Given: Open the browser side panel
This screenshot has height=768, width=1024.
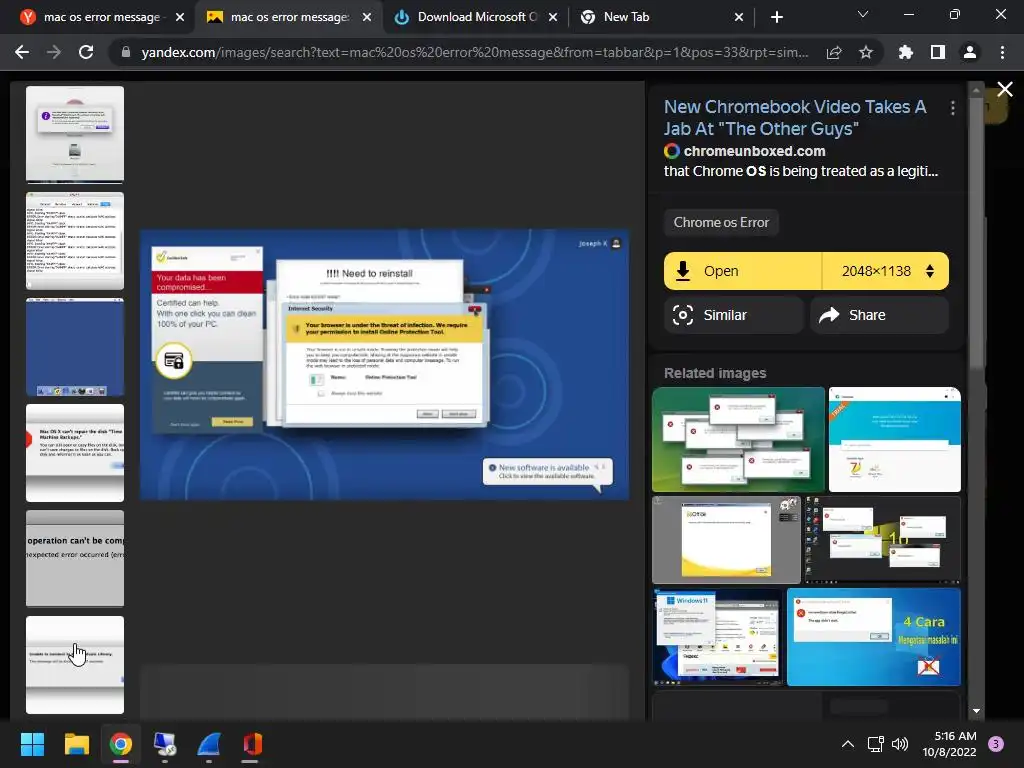Looking at the screenshot, I should pos(938,52).
